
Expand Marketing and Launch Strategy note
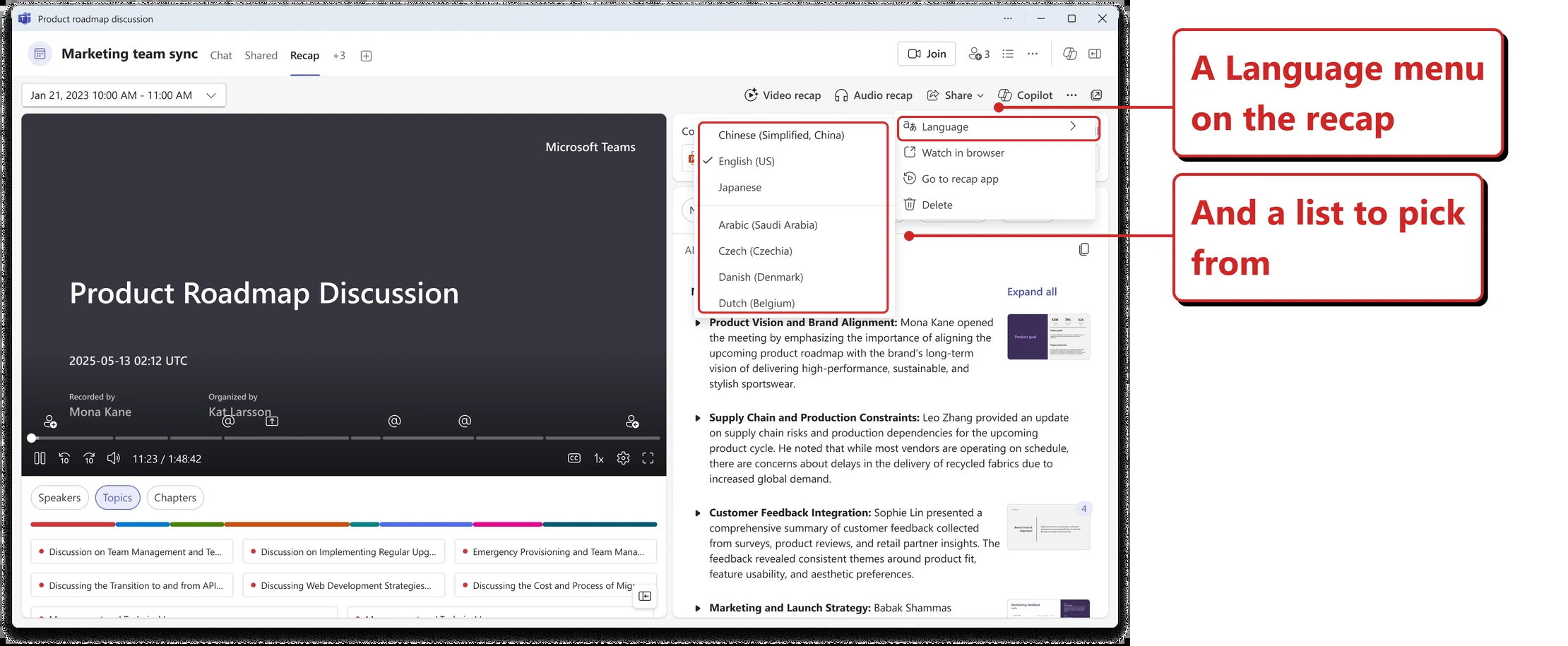point(698,609)
